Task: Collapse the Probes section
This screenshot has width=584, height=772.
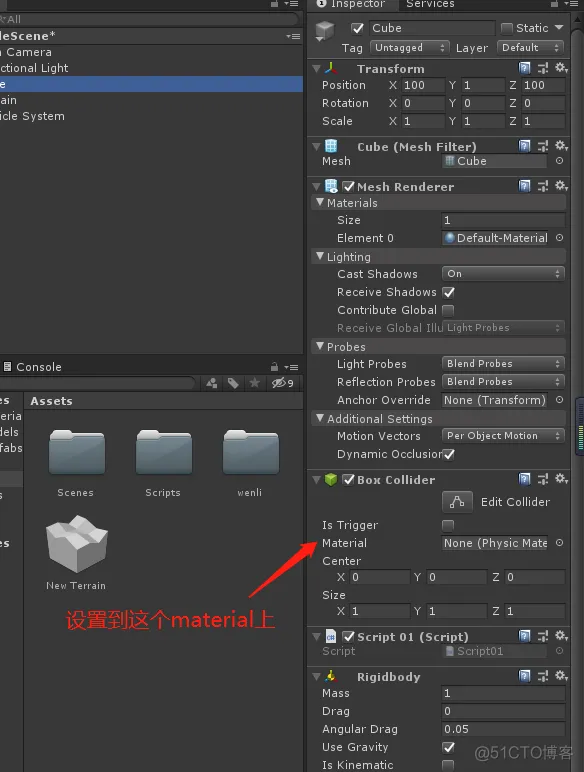Action: 320,346
